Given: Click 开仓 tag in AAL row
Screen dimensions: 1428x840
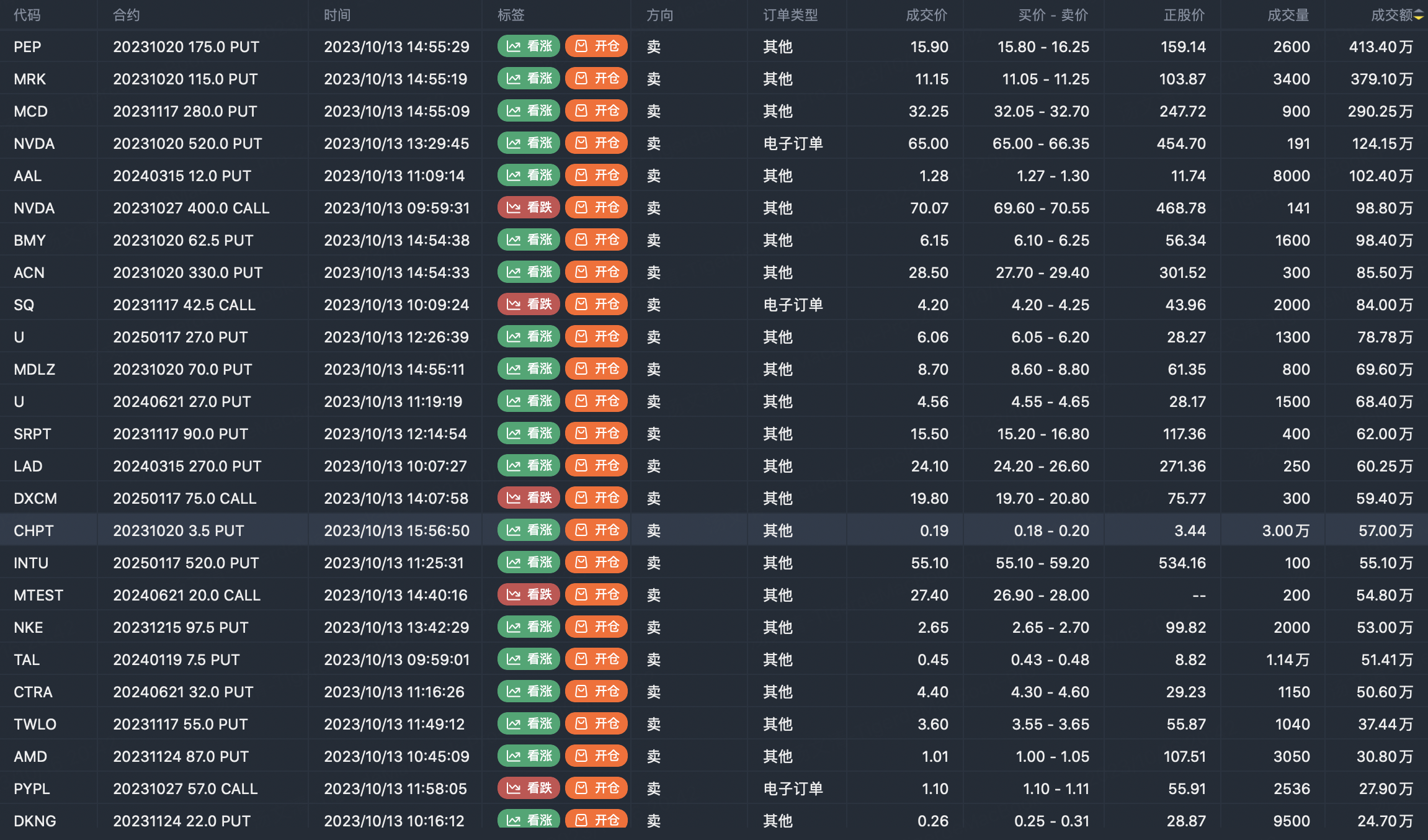Looking at the screenshot, I should pos(597,176).
